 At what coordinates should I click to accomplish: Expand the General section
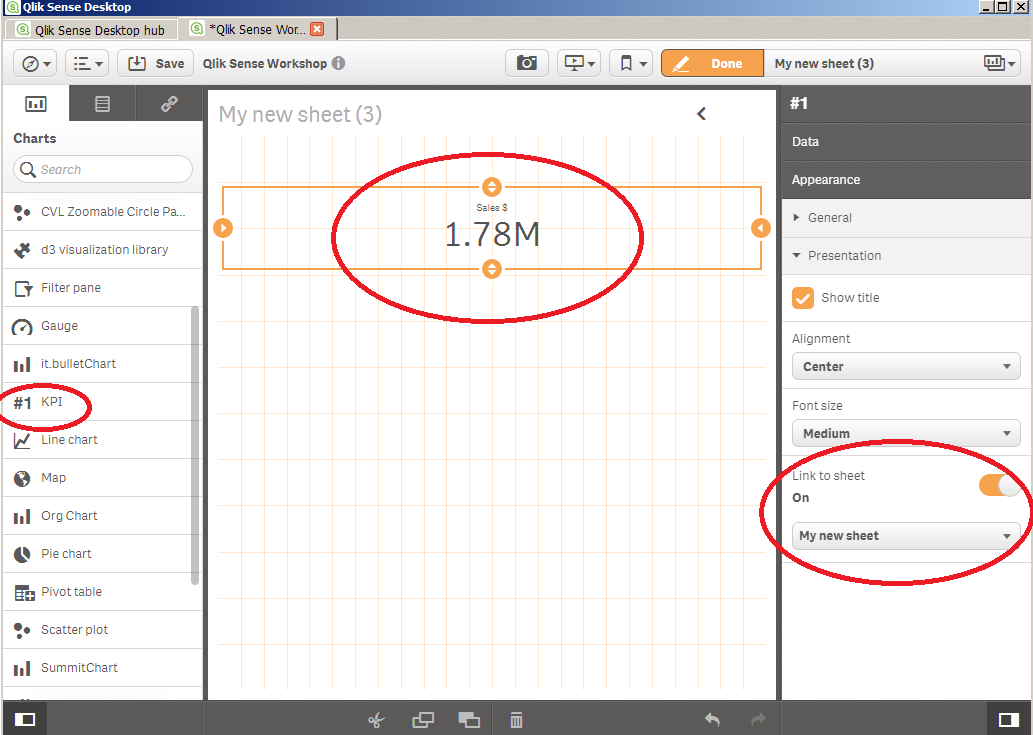(906, 218)
